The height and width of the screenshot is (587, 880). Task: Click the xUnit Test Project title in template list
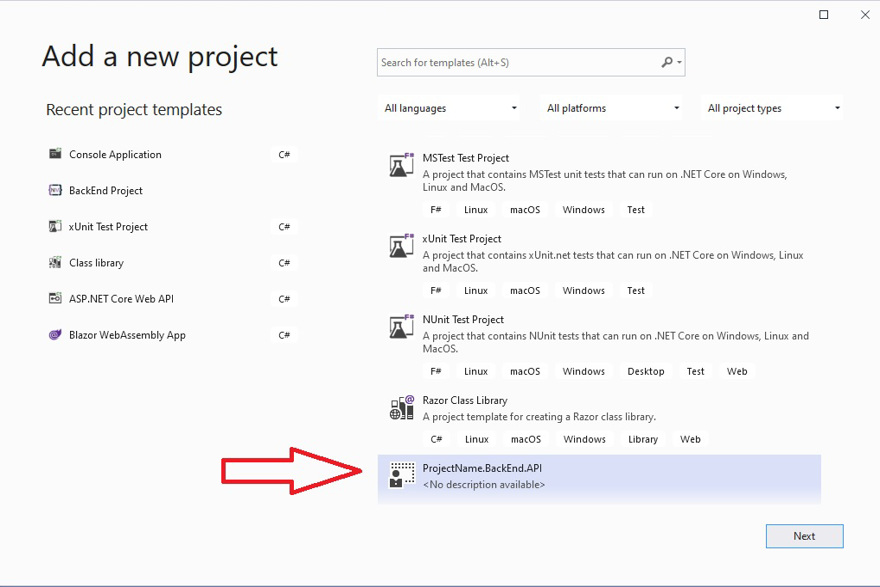(x=462, y=239)
